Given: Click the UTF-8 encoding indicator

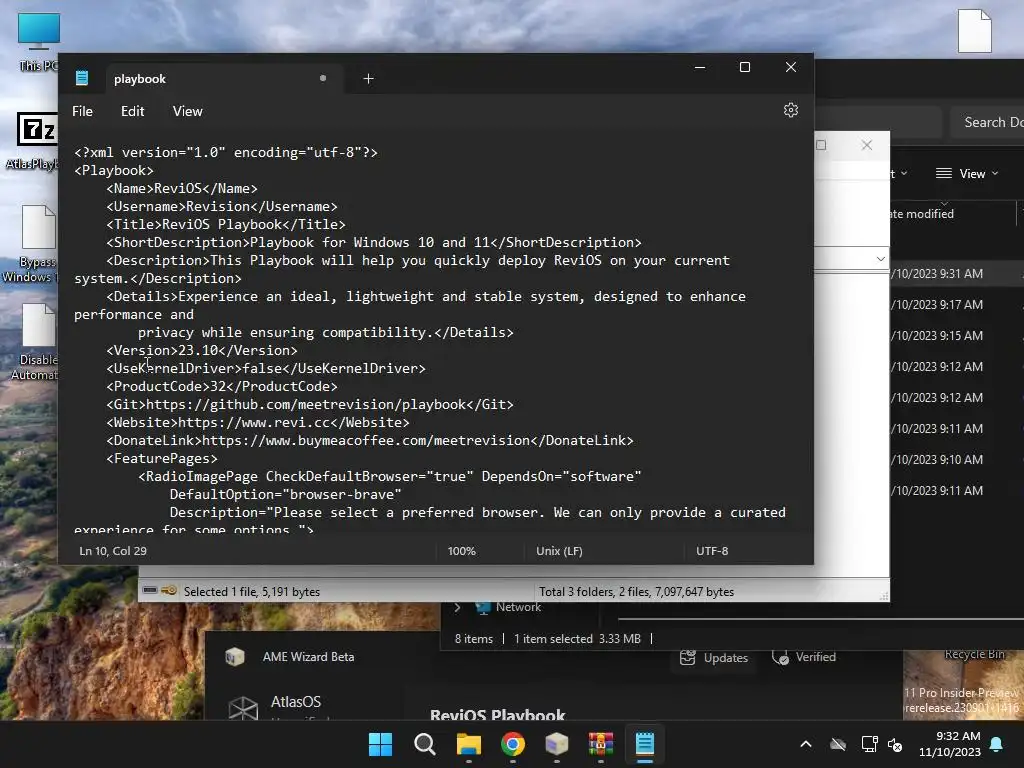Looking at the screenshot, I should [712, 551].
